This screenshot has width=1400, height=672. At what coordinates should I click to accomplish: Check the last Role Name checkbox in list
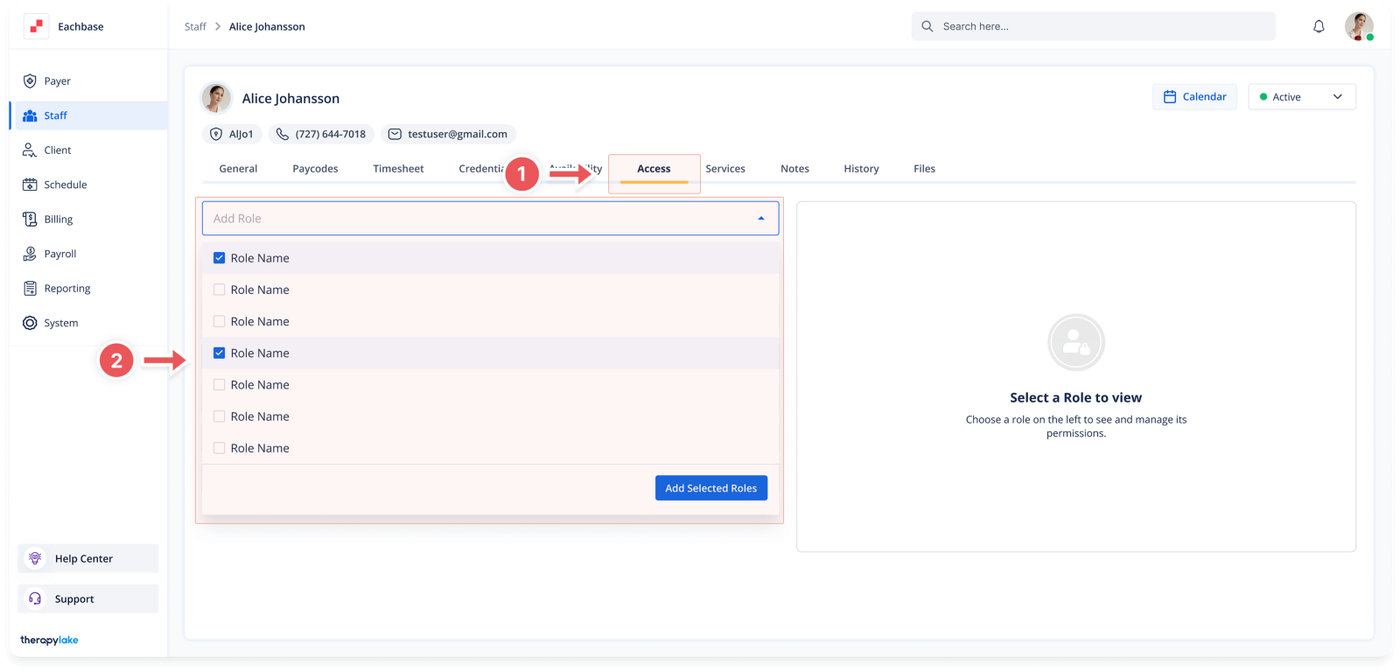pyautogui.click(x=219, y=448)
